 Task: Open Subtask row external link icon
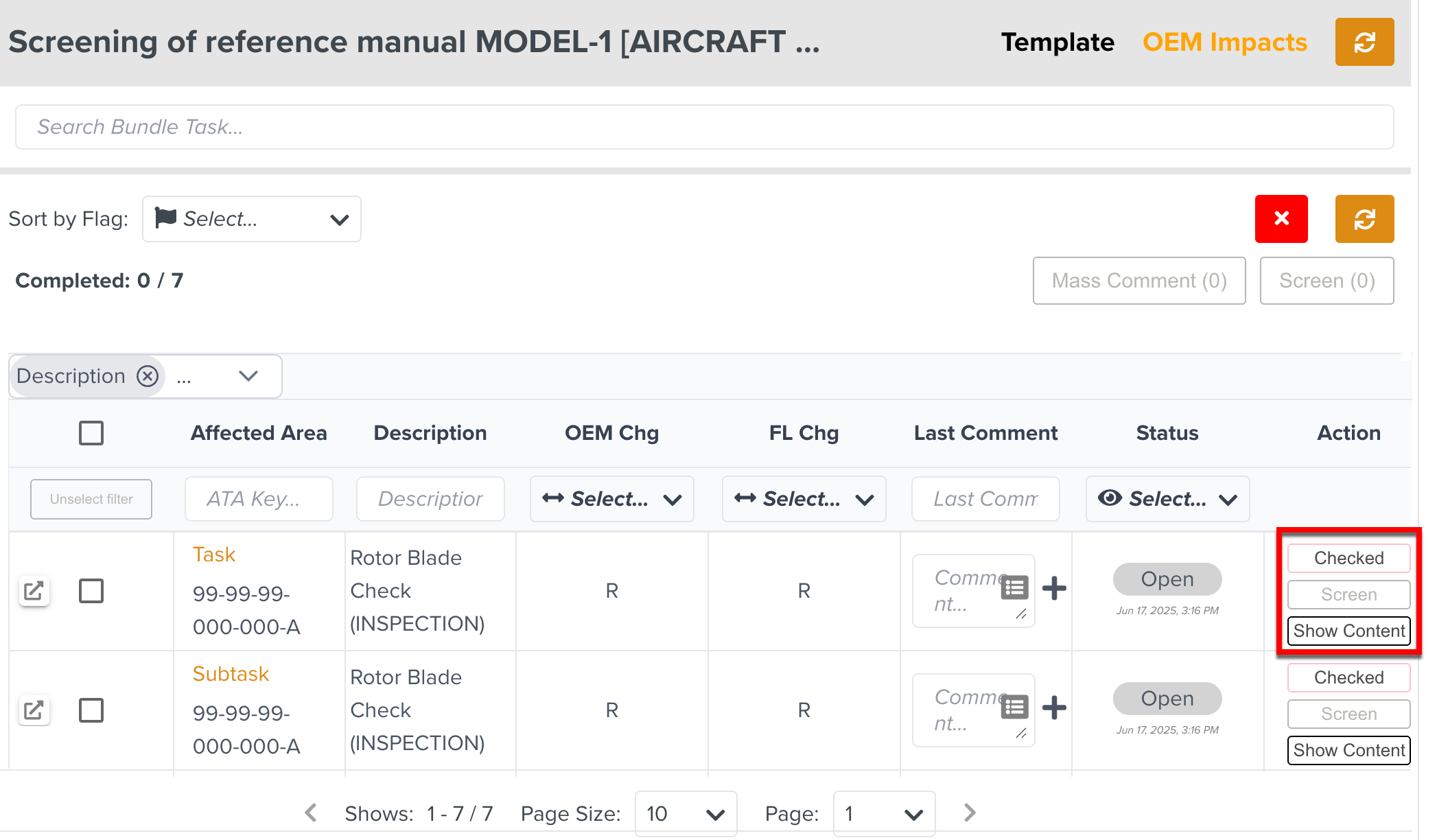pyautogui.click(x=34, y=710)
